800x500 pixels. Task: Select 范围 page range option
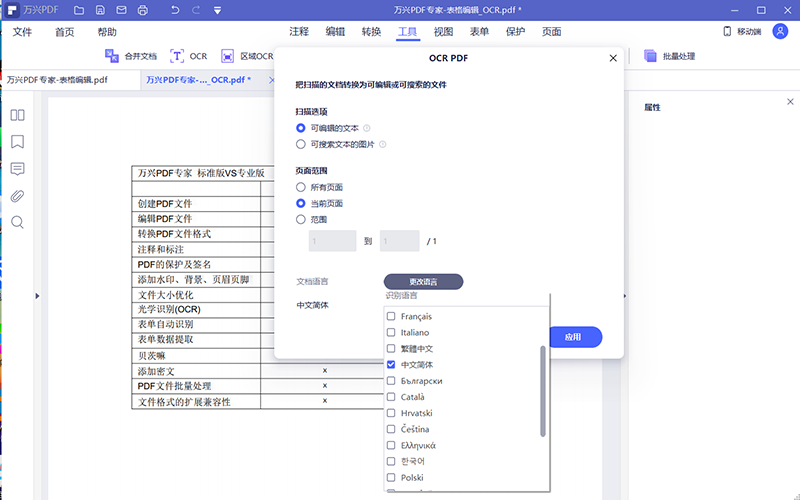pyautogui.click(x=301, y=219)
